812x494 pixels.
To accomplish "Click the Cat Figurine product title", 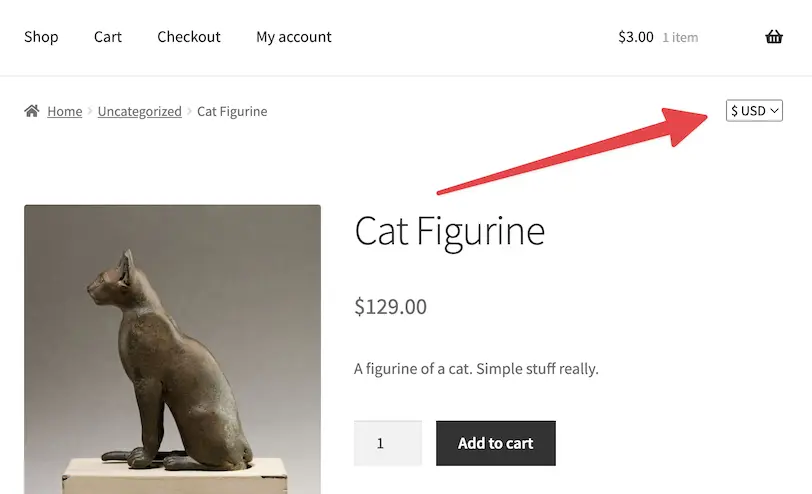I will point(449,232).
